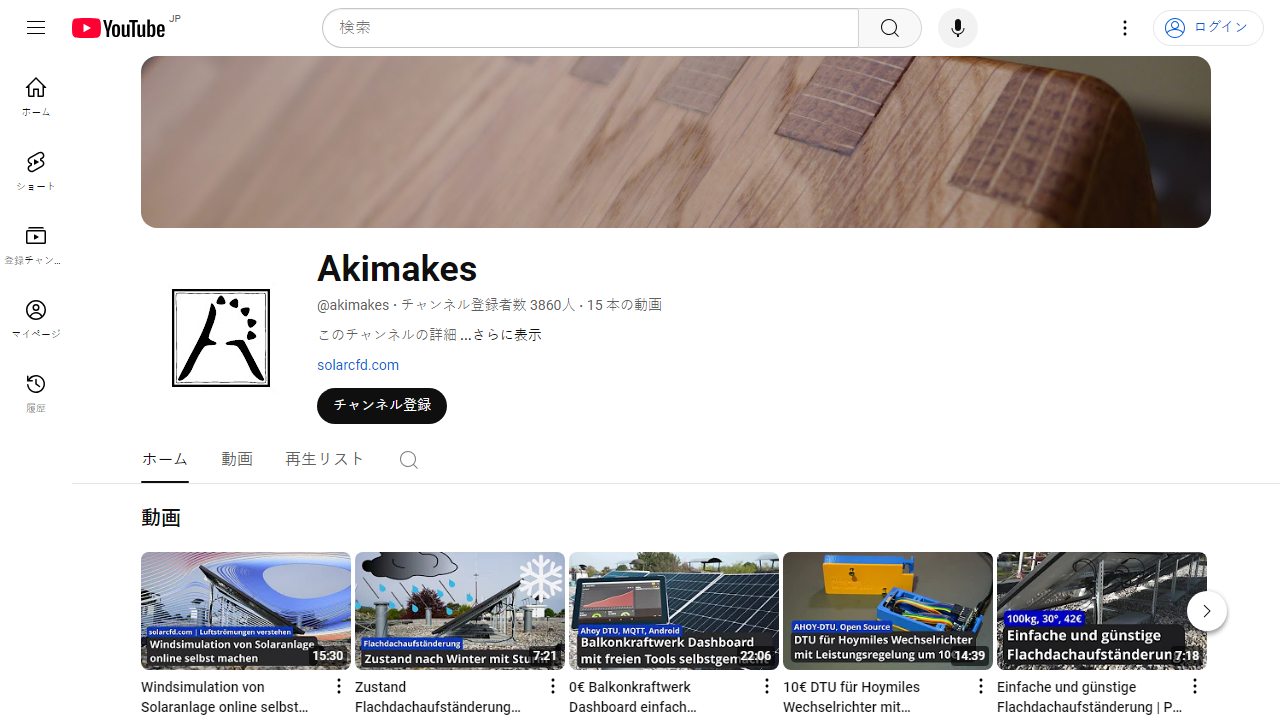Click the 動画 section heading
The width and height of the screenshot is (1280, 720).
[161, 518]
